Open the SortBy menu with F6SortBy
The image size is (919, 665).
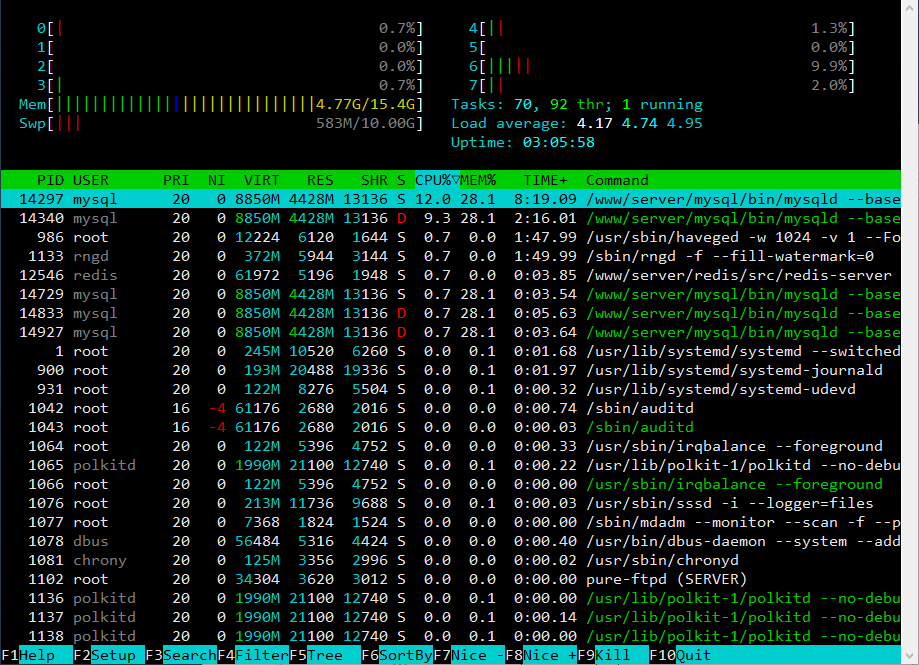398,655
